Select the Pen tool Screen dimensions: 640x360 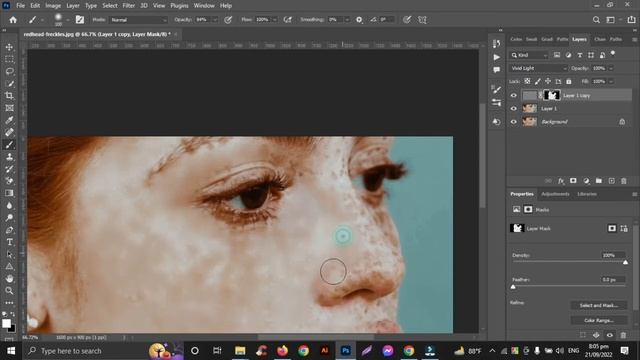pyautogui.click(x=9, y=230)
